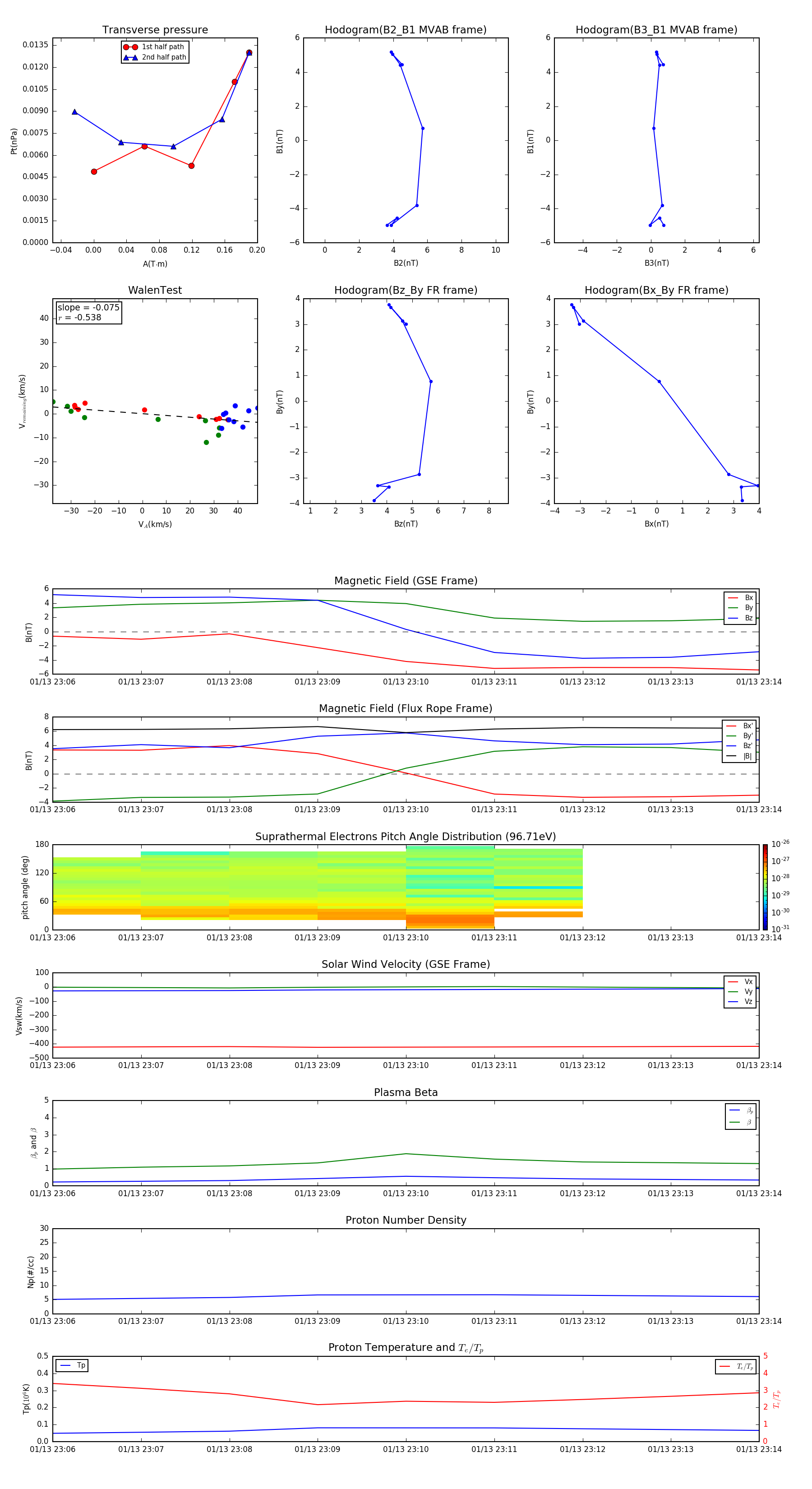Click the 'A(T·m)' x-axis label
The height and width of the screenshot is (1489, 812).
click(x=155, y=264)
